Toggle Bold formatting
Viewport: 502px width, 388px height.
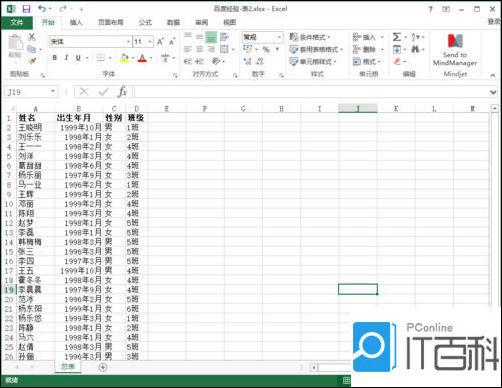[55, 58]
